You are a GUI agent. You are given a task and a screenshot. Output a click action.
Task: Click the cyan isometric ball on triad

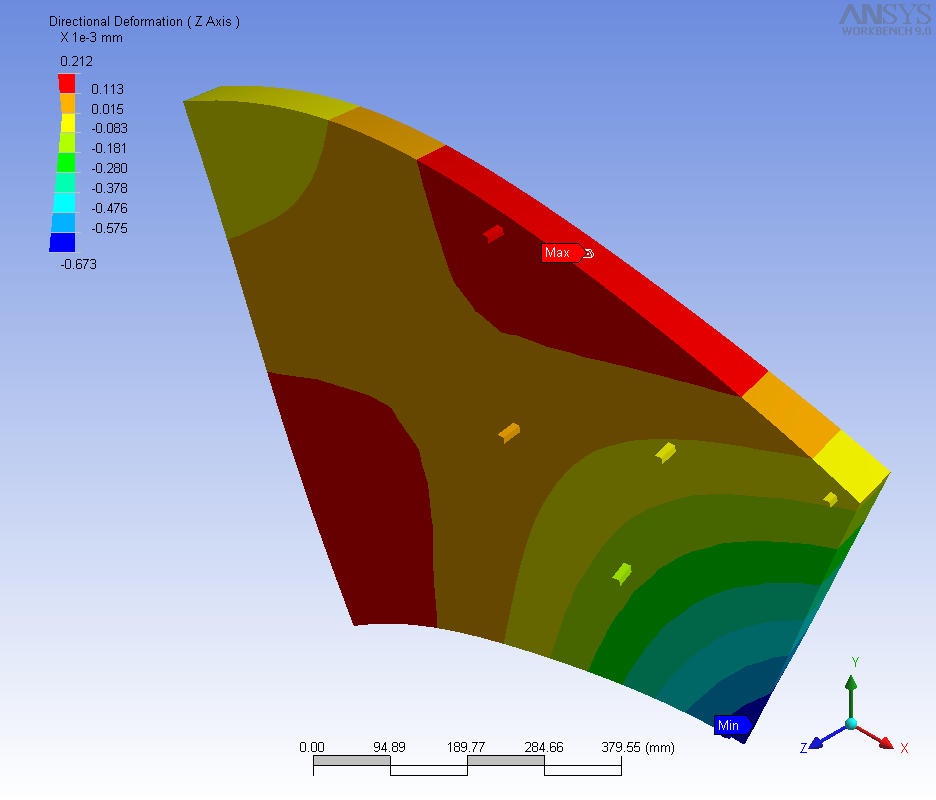(851, 724)
